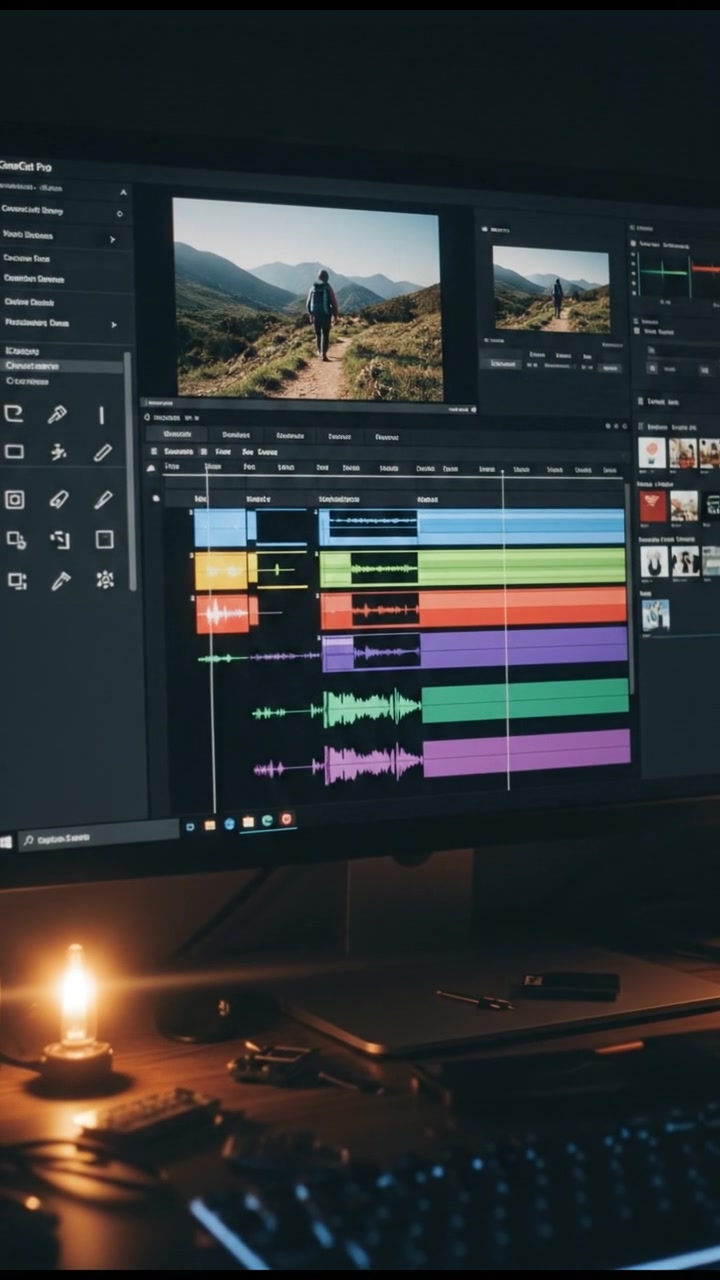This screenshot has width=720, height=1280.
Task: Click the main preview showing the hiker
Action: tap(308, 299)
